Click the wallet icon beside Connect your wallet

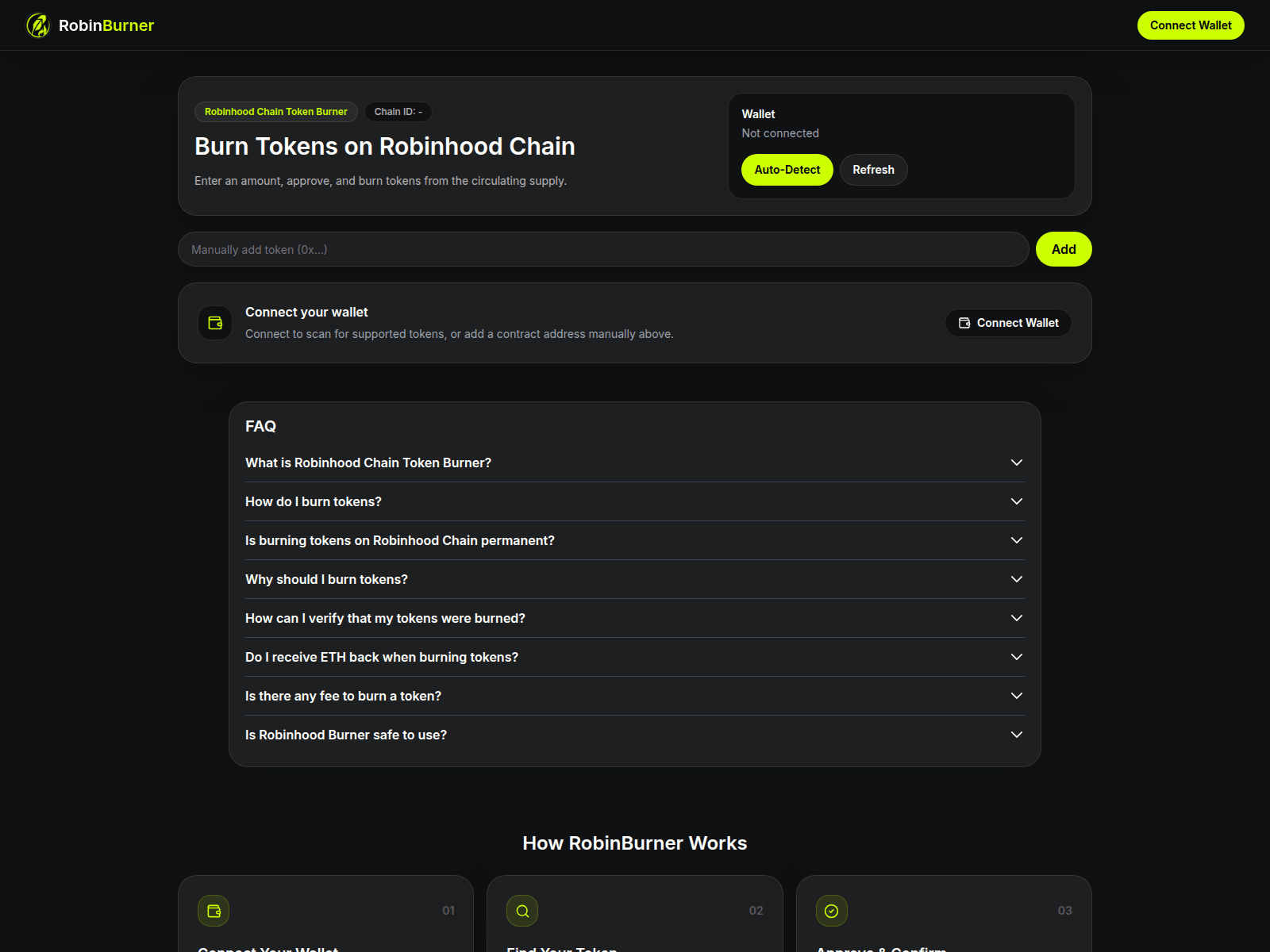215,323
